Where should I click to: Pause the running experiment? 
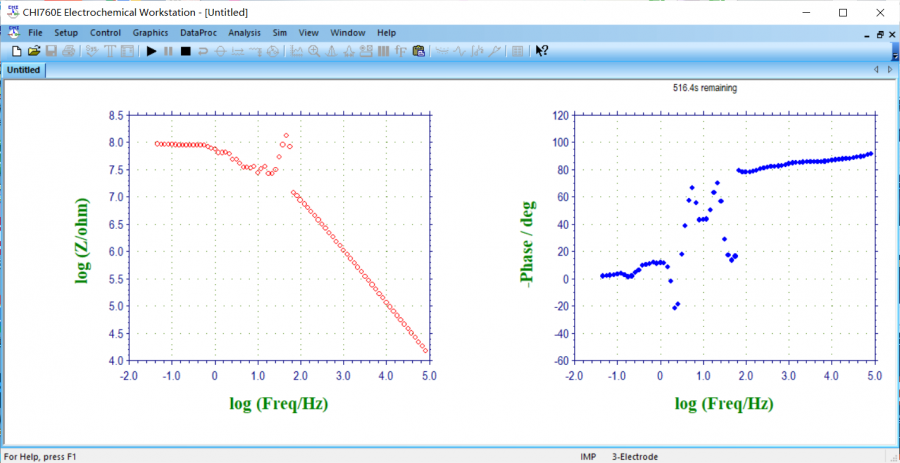click(x=168, y=51)
